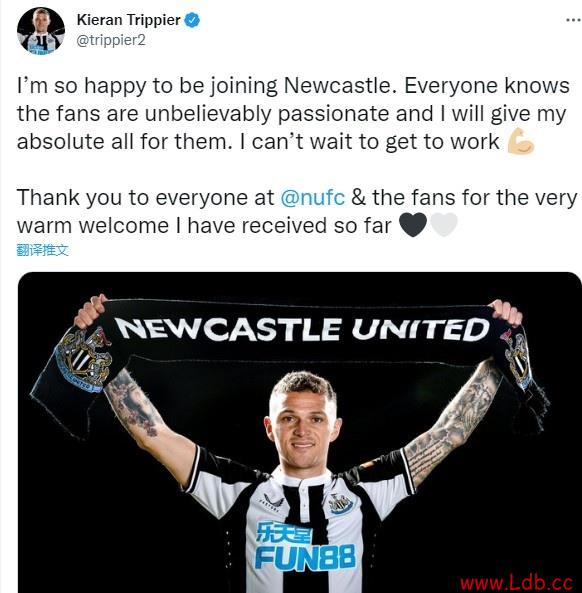The image size is (582, 593).
Task: Click the FUN88 sponsor logo on shirt
Action: tap(305, 546)
